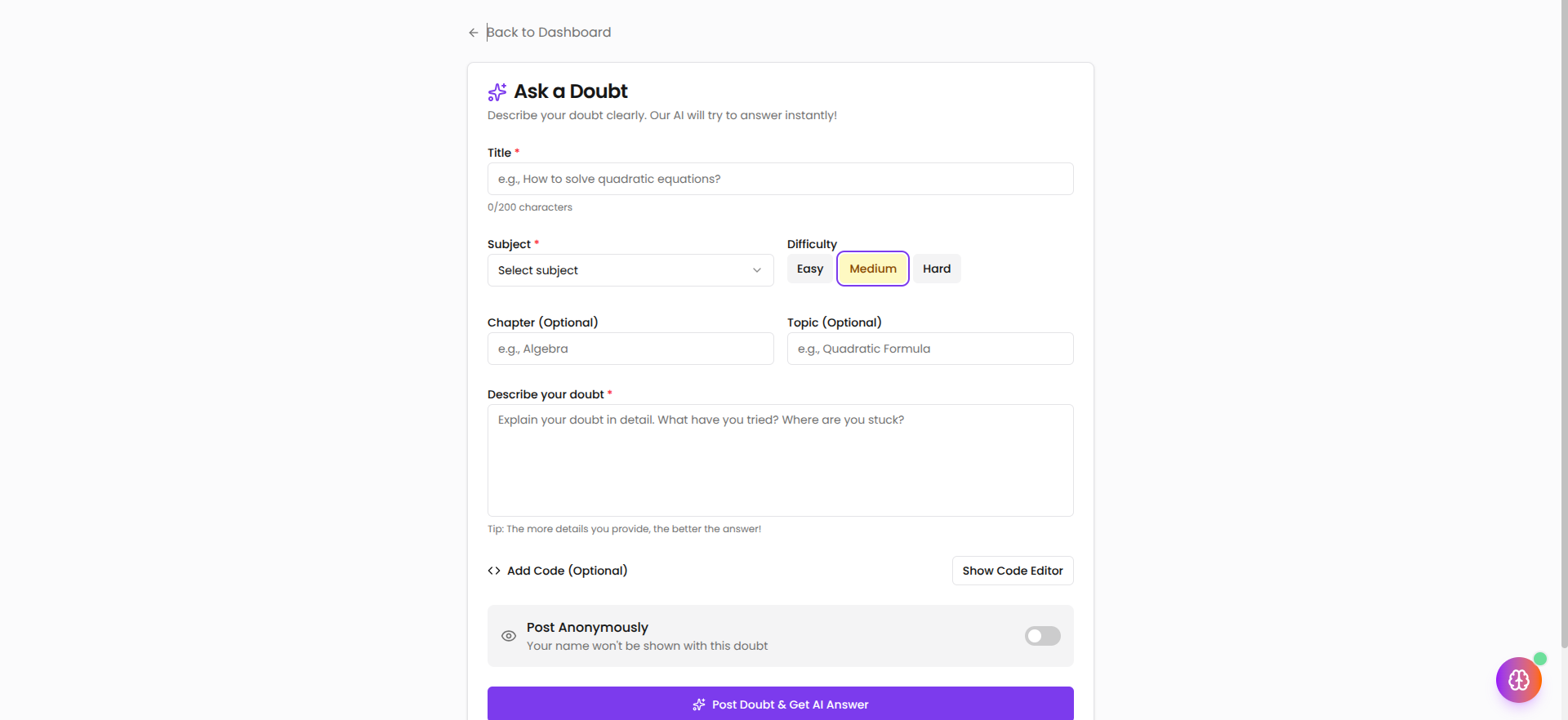Click into the Chapter field
The width and height of the screenshot is (1568, 720).
pyautogui.click(x=630, y=349)
